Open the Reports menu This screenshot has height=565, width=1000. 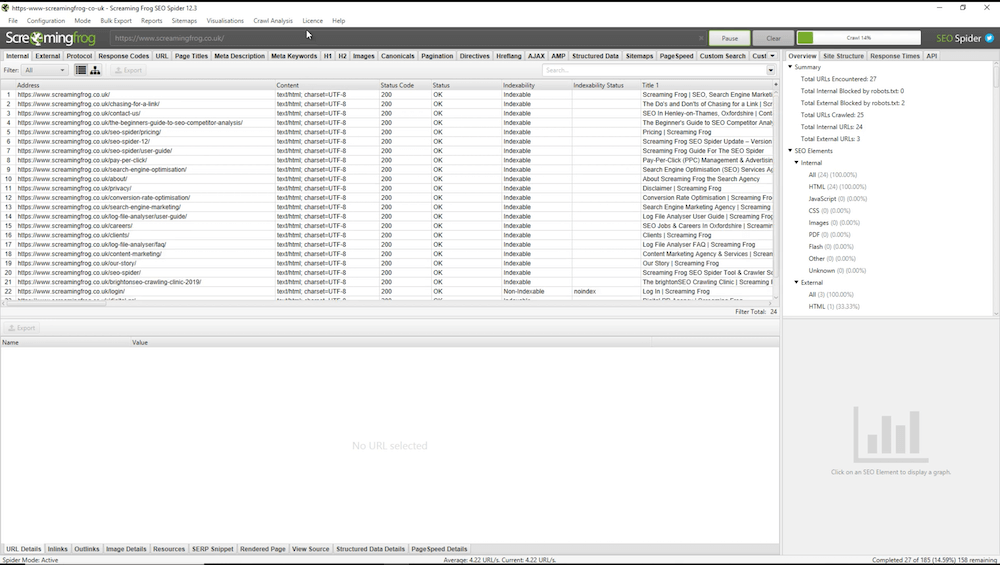coord(152,20)
